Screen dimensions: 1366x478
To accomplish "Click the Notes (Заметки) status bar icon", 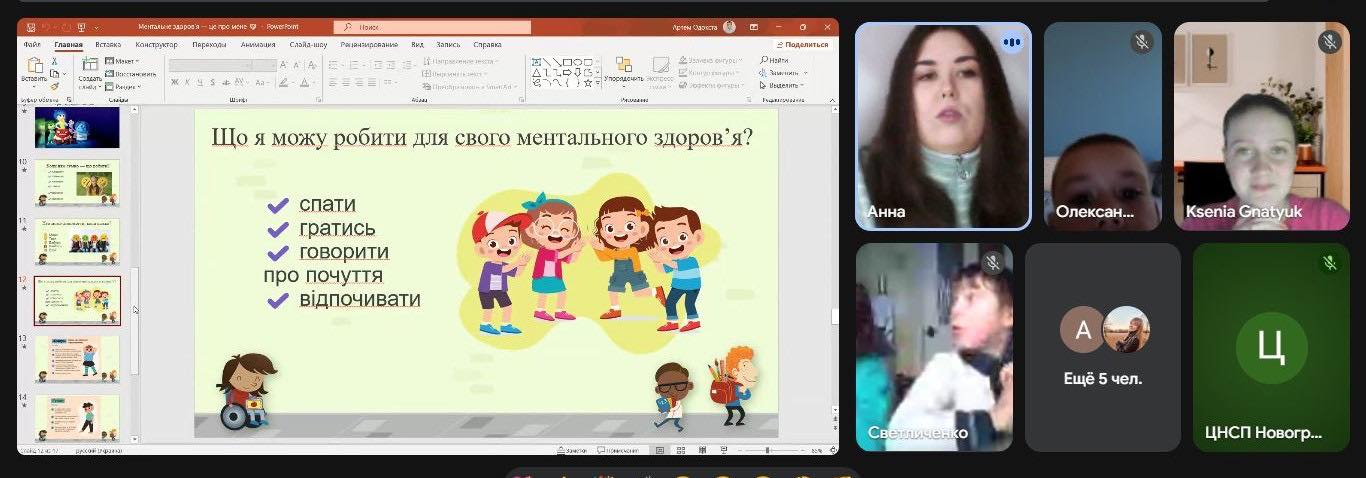I will [x=575, y=451].
